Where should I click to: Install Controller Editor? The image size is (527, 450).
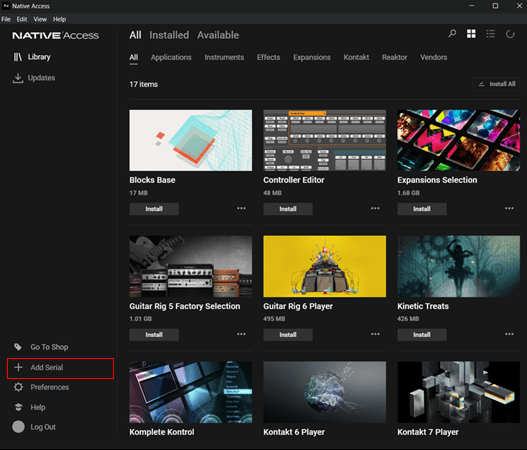[x=288, y=209]
